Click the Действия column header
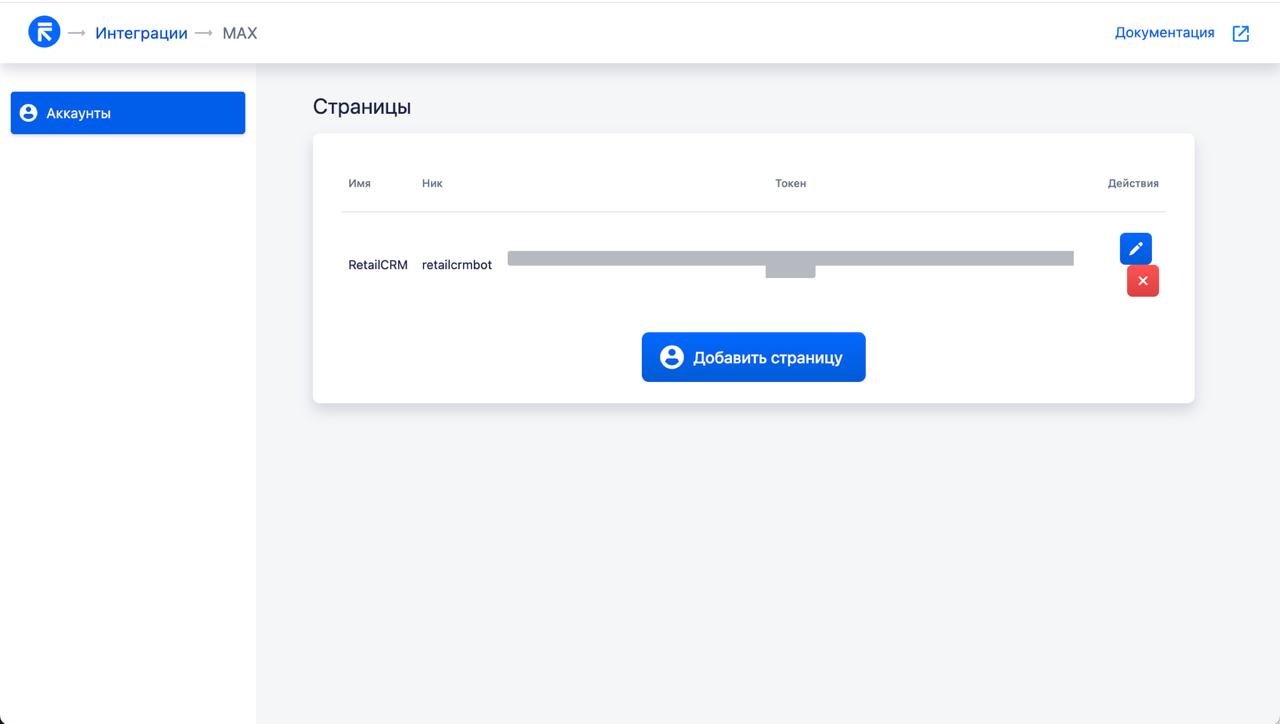The width and height of the screenshot is (1280, 724). 1133,183
